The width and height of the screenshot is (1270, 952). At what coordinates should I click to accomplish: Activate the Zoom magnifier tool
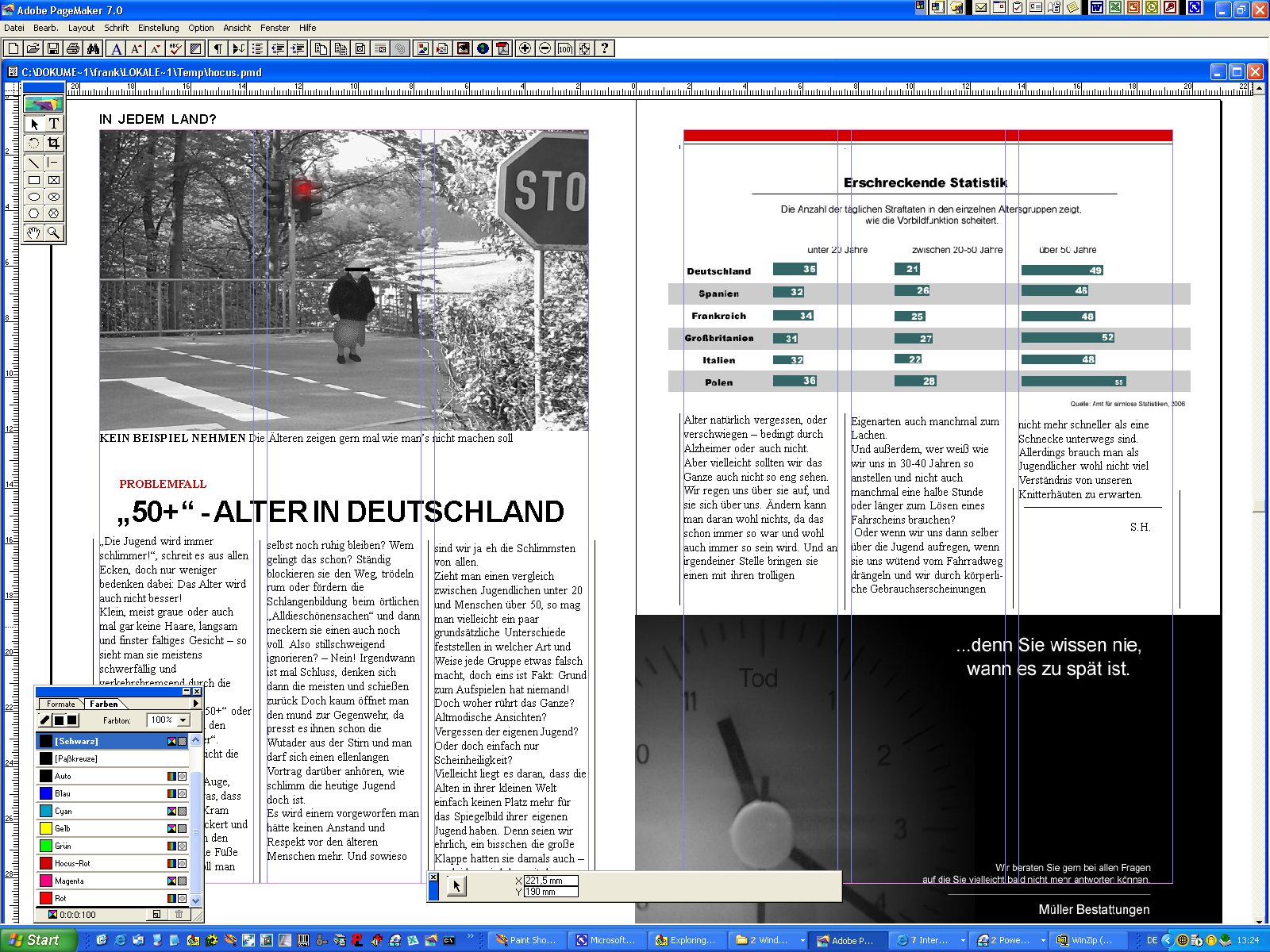(x=53, y=232)
